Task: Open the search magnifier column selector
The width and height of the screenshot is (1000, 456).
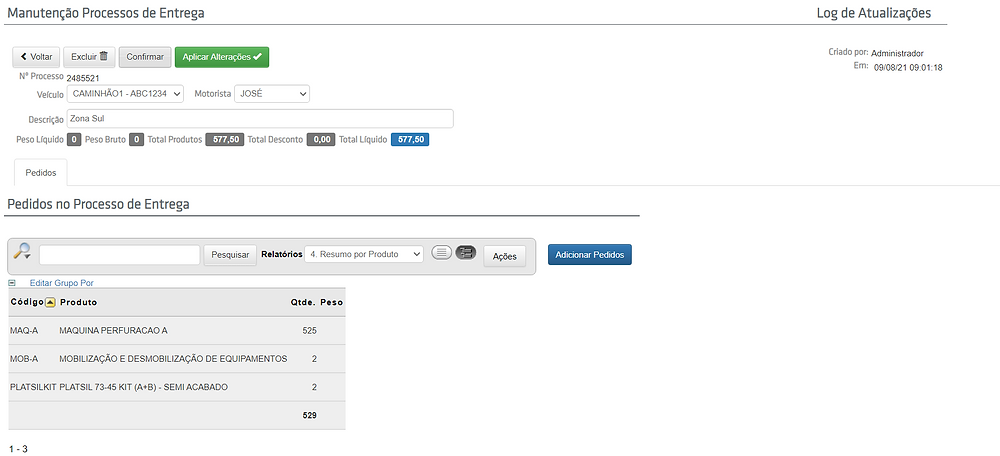Action: pos(23,251)
